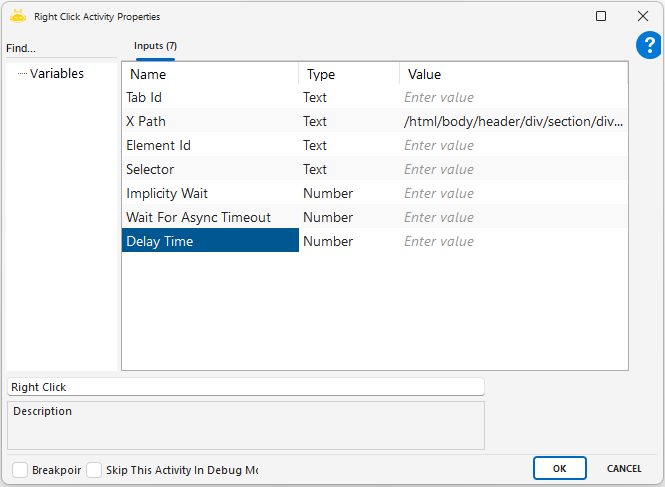Image resolution: width=665 pixels, height=487 pixels.
Task: Close the properties dialog window
Action: pos(643,16)
